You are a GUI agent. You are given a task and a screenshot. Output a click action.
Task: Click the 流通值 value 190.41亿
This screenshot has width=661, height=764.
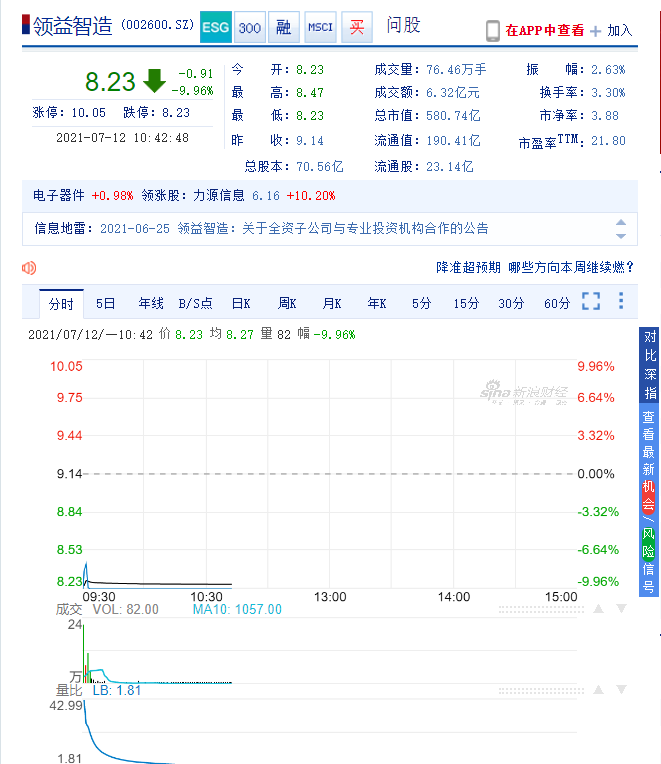click(x=453, y=141)
